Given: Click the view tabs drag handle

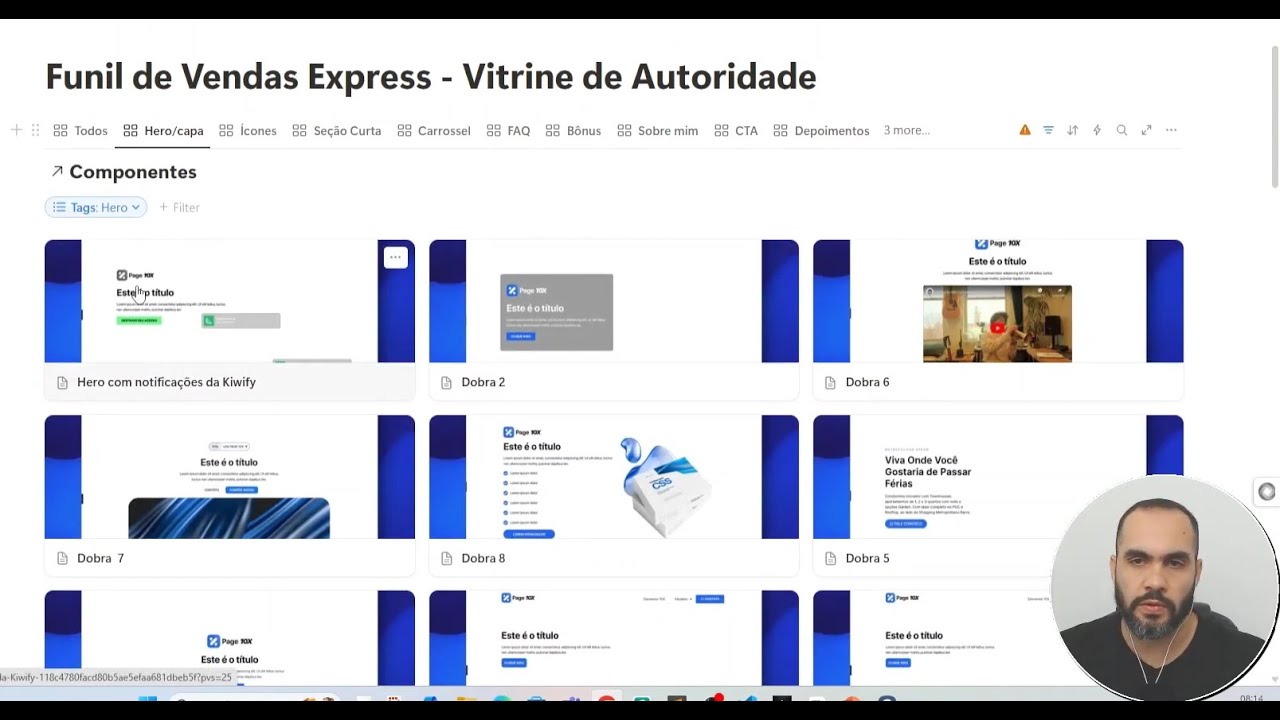Looking at the screenshot, I should point(35,130).
